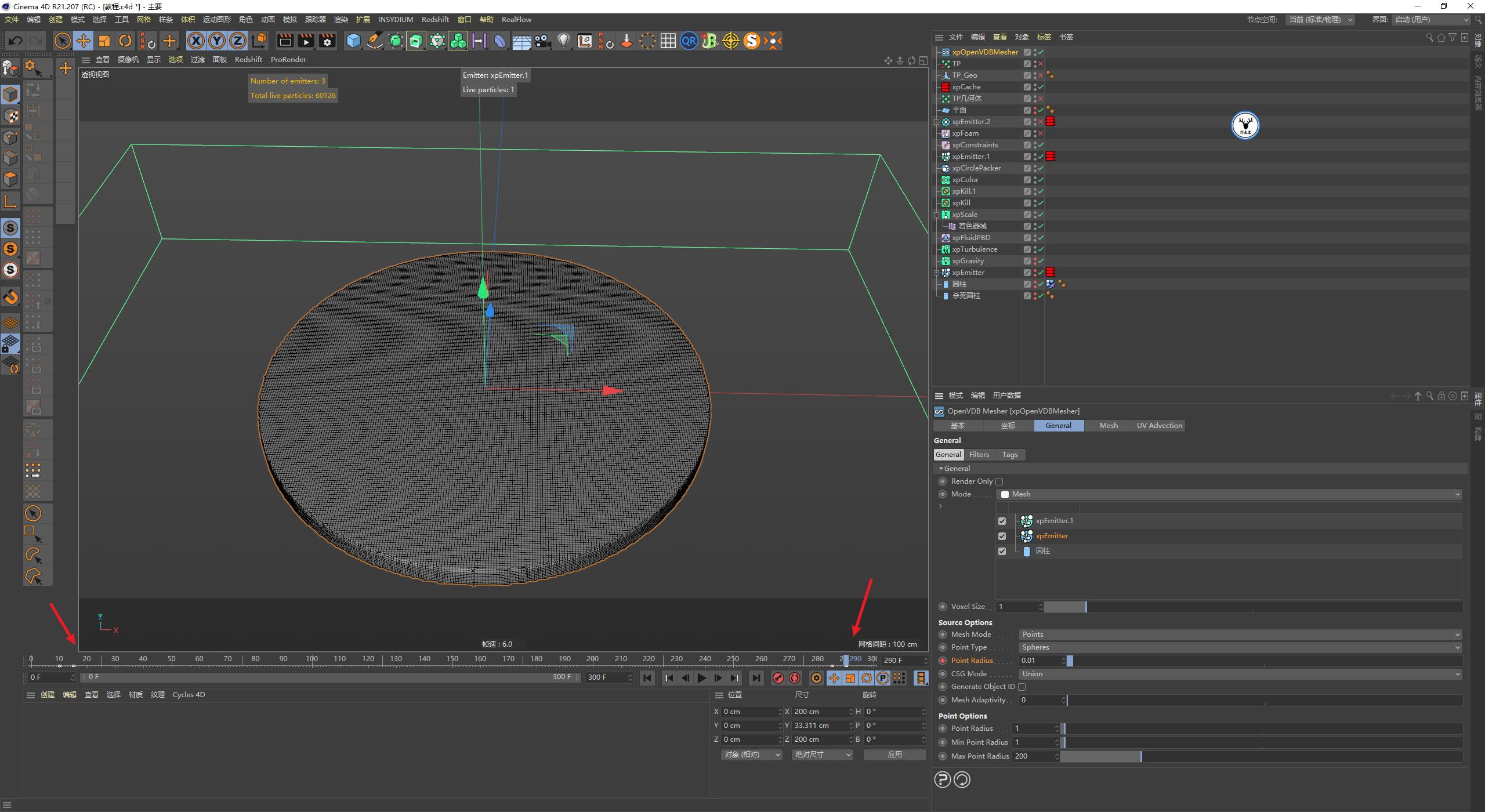Select the Scale tool
This screenshot has height=812, width=1485.
[104, 41]
